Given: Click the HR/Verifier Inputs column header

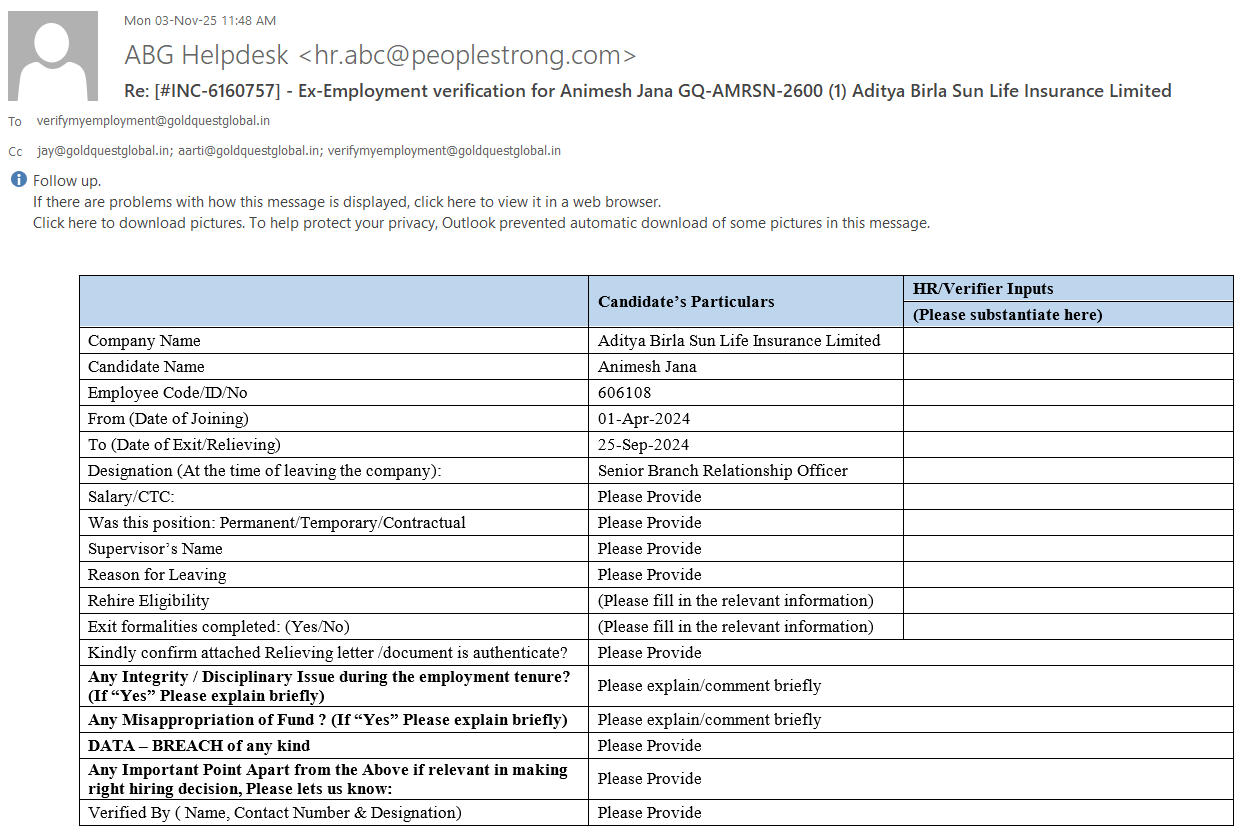Looking at the screenshot, I should [x=982, y=289].
